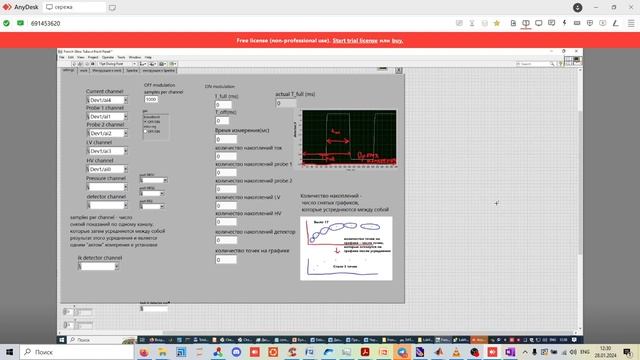Expand the Pressure channel dropdown
Screen dimensions: 640x360
click(125, 187)
